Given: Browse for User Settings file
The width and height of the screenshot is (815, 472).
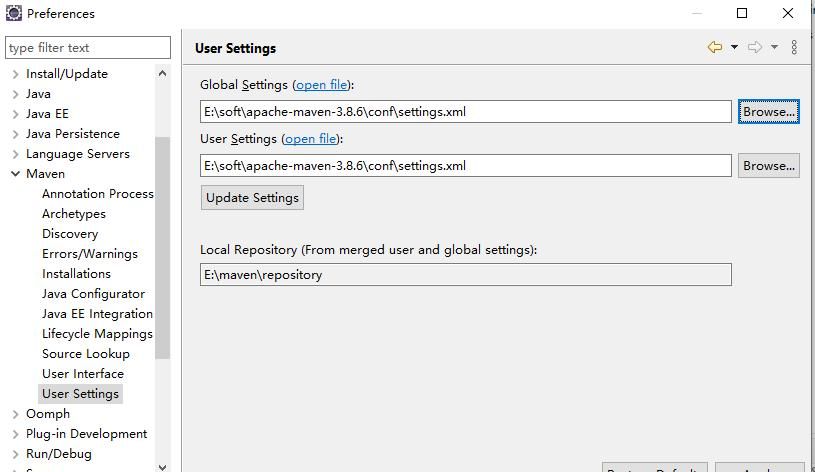Looking at the screenshot, I should pos(768,166).
